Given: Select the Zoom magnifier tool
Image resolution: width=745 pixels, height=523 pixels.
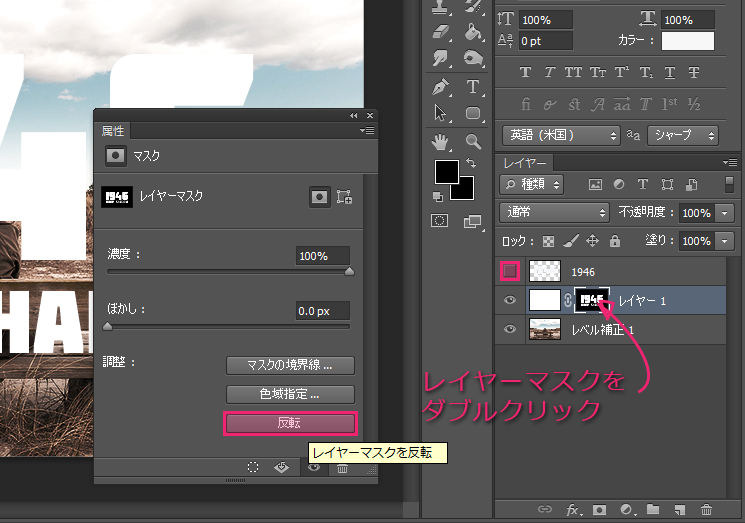Looking at the screenshot, I should (473, 141).
